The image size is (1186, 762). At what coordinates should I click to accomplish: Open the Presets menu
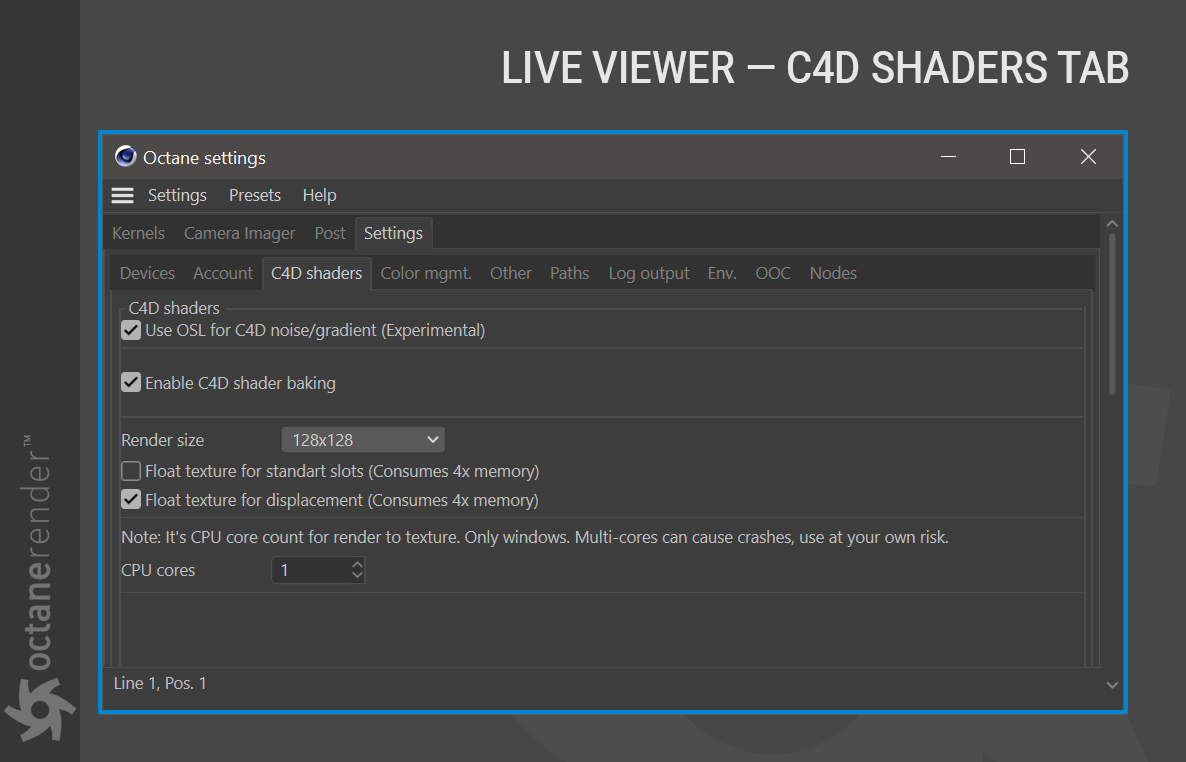tap(255, 195)
